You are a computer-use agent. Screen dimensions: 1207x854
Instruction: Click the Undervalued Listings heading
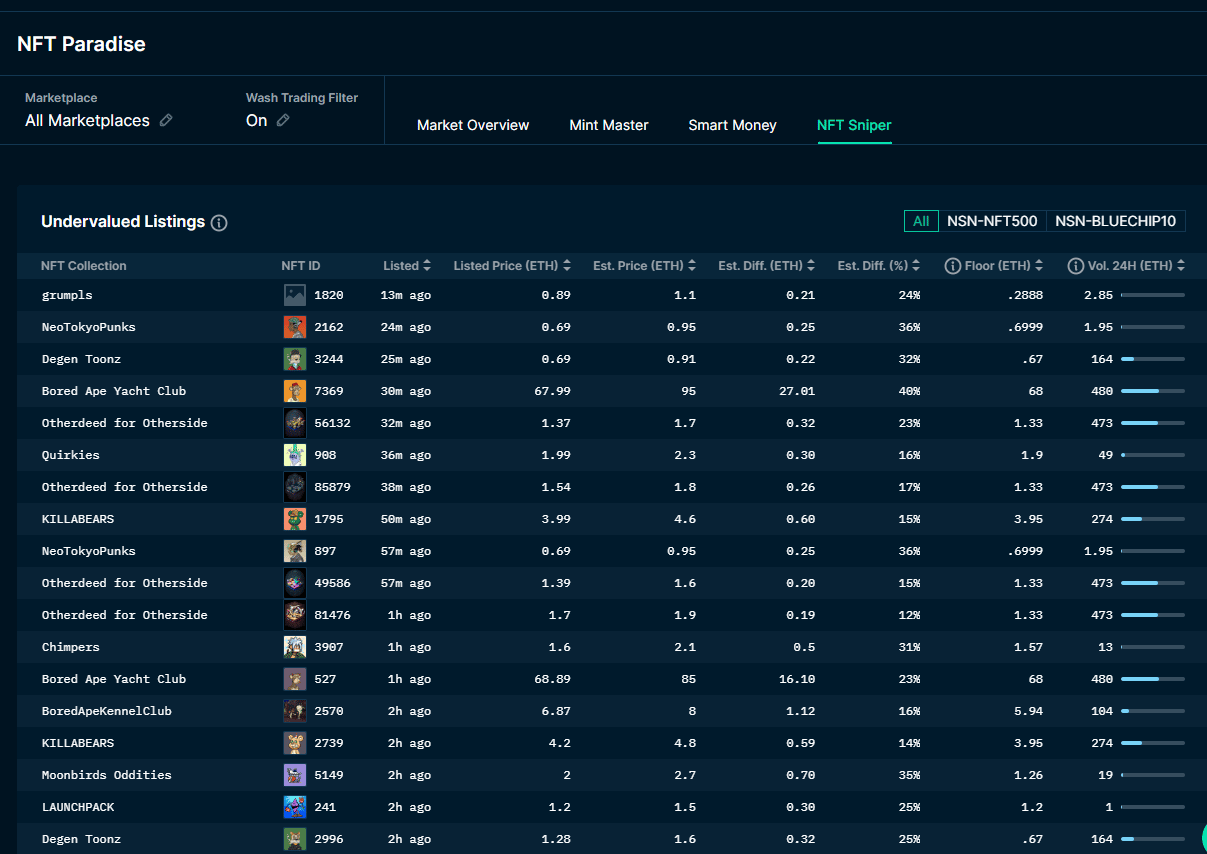(123, 222)
